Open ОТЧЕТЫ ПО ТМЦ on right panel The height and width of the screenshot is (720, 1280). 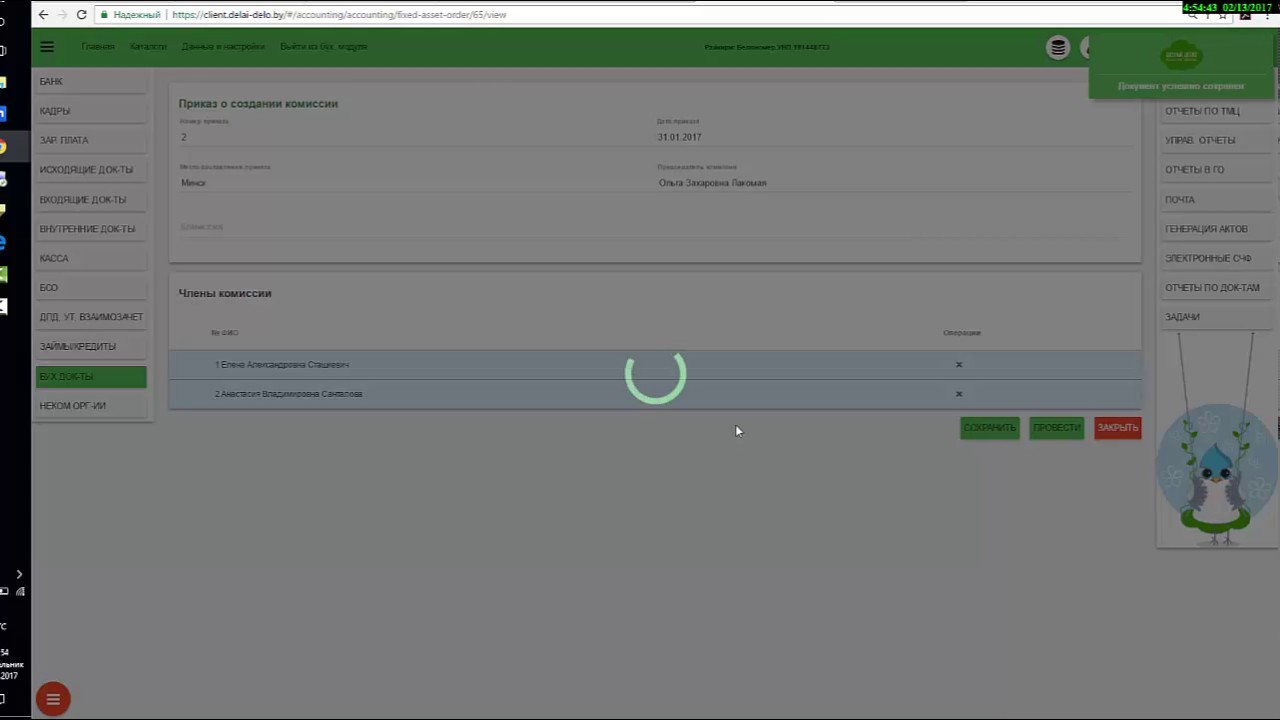[x=1215, y=111]
